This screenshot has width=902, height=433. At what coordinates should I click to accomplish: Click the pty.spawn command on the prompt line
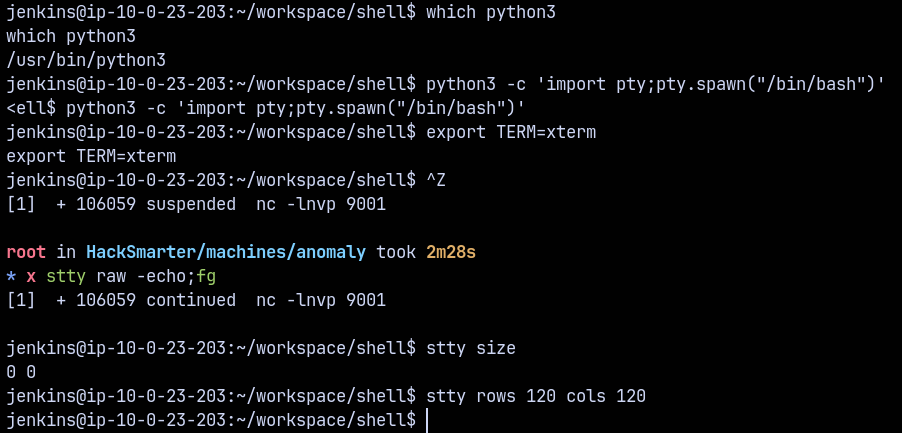(655, 84)
